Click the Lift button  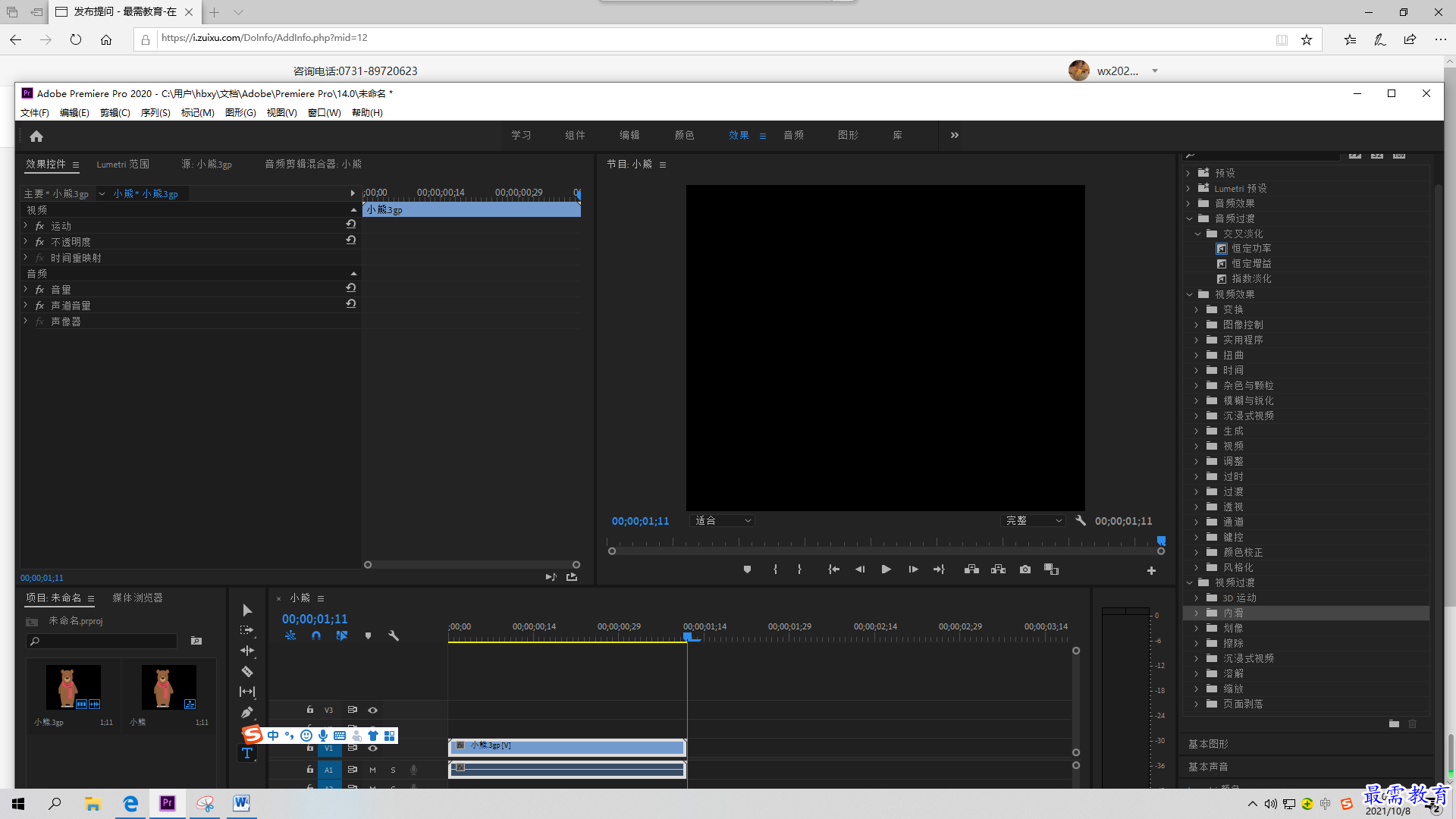(x=971, y=570)
